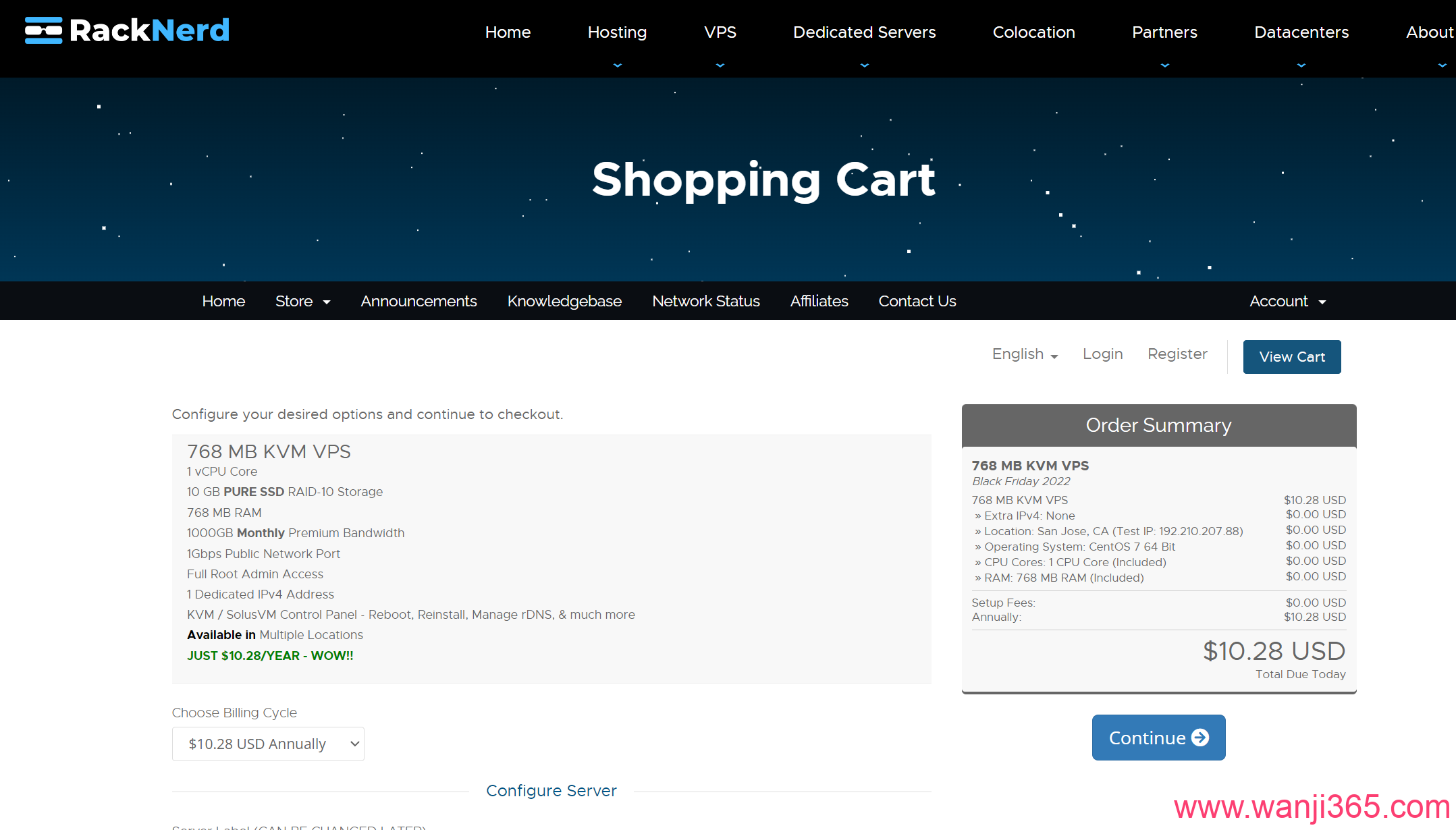The width and height of the screenshot is (1456, 830).
Task: Open billing cycle dropdown $10.28 USD Annually
Action: point(268,744)
